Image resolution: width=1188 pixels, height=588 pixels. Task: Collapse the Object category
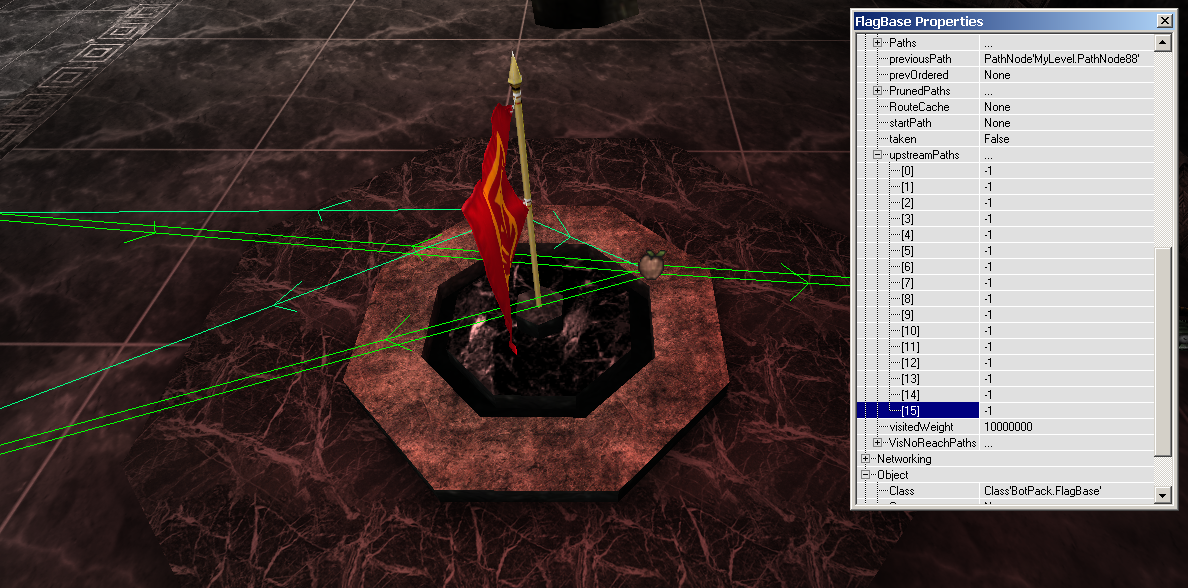tap(866, 475)
